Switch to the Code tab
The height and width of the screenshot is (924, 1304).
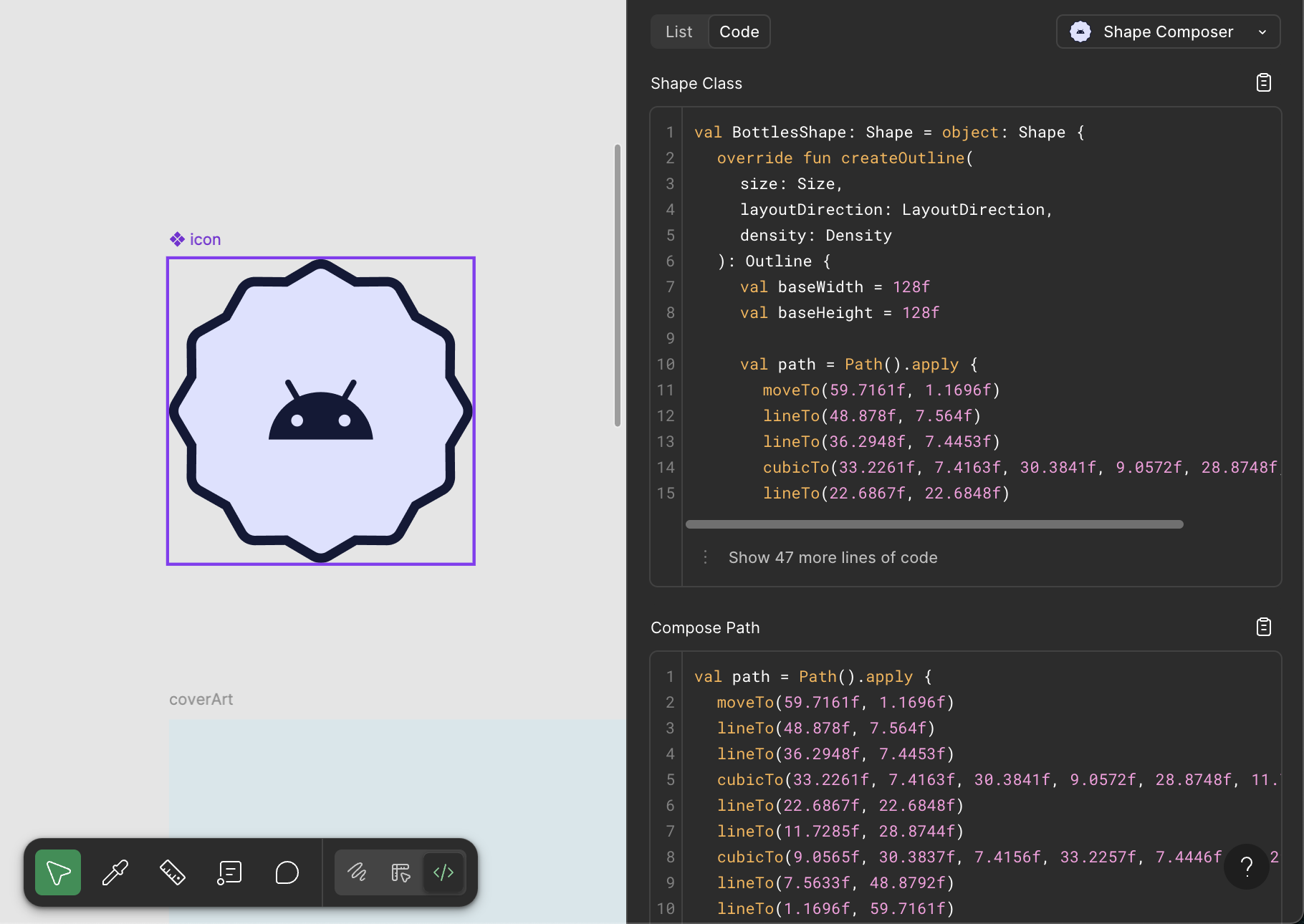coord(739,32)
